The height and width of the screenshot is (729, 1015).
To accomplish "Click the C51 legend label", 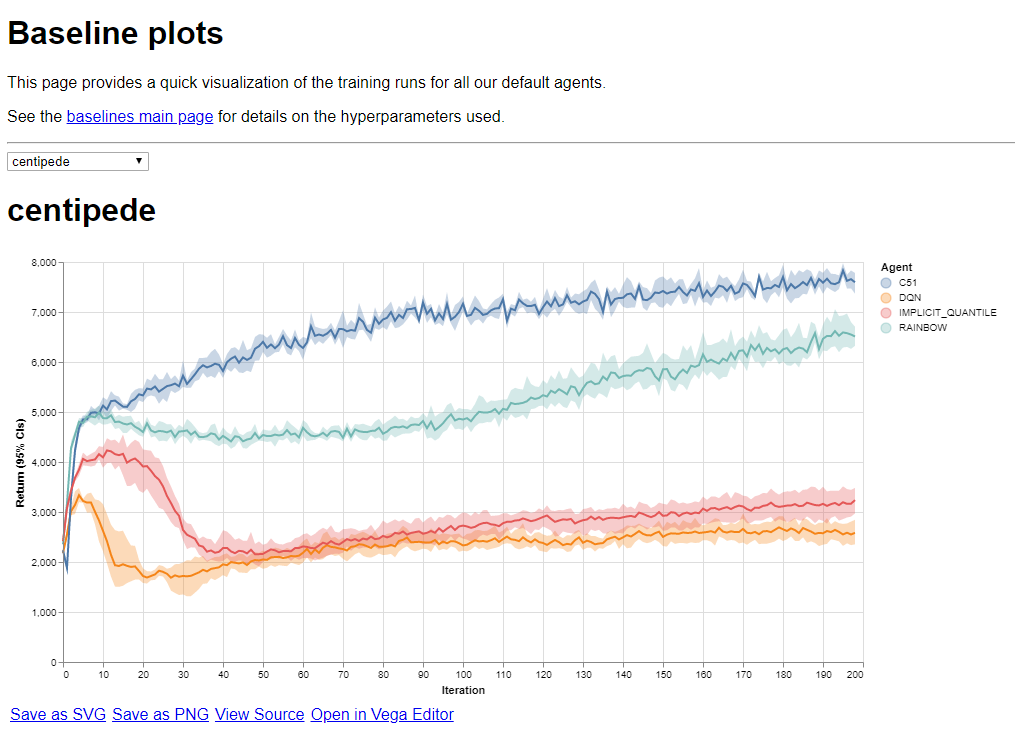I will [908, 283].
